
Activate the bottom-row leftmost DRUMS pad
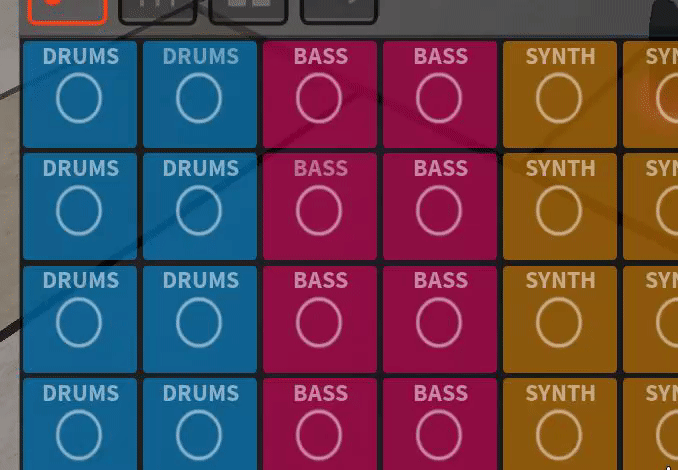tap(80, 424)
